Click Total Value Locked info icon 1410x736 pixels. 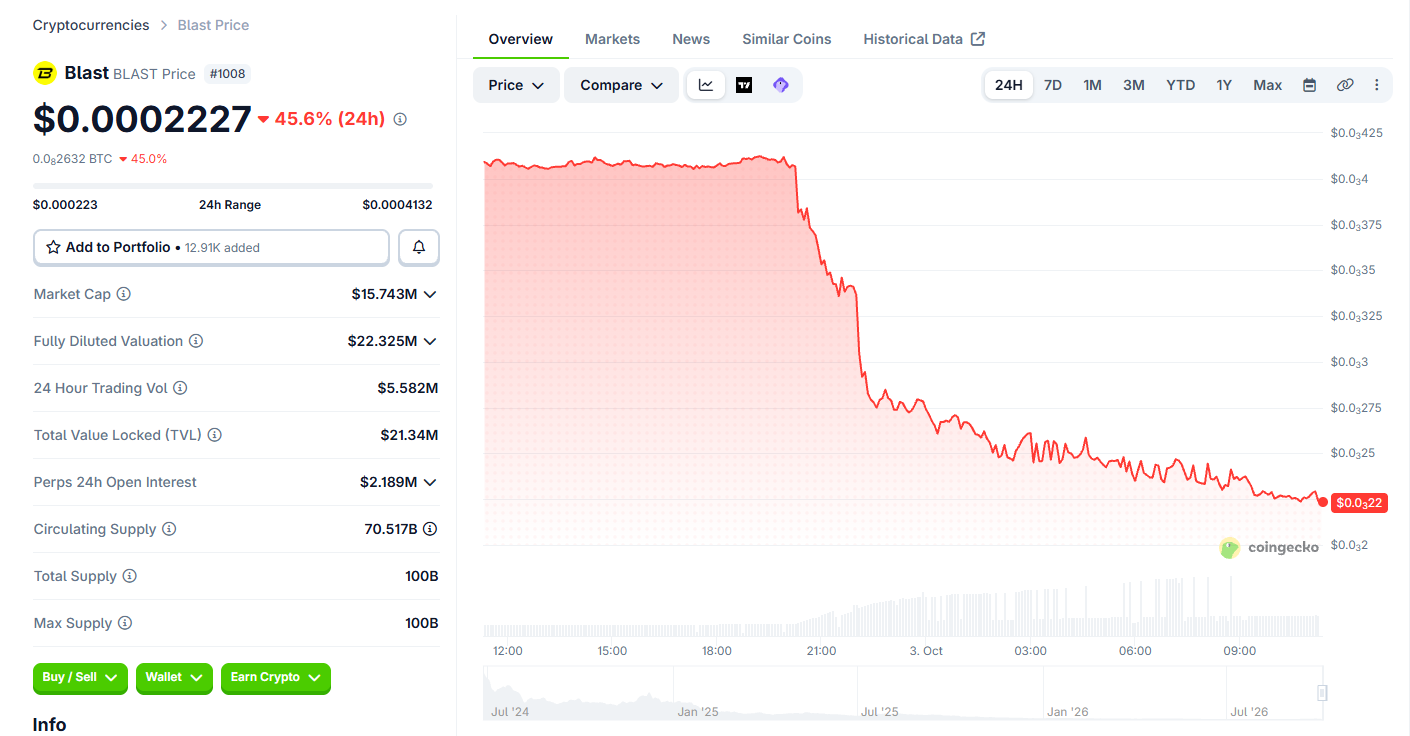click(x=214, y=435)
